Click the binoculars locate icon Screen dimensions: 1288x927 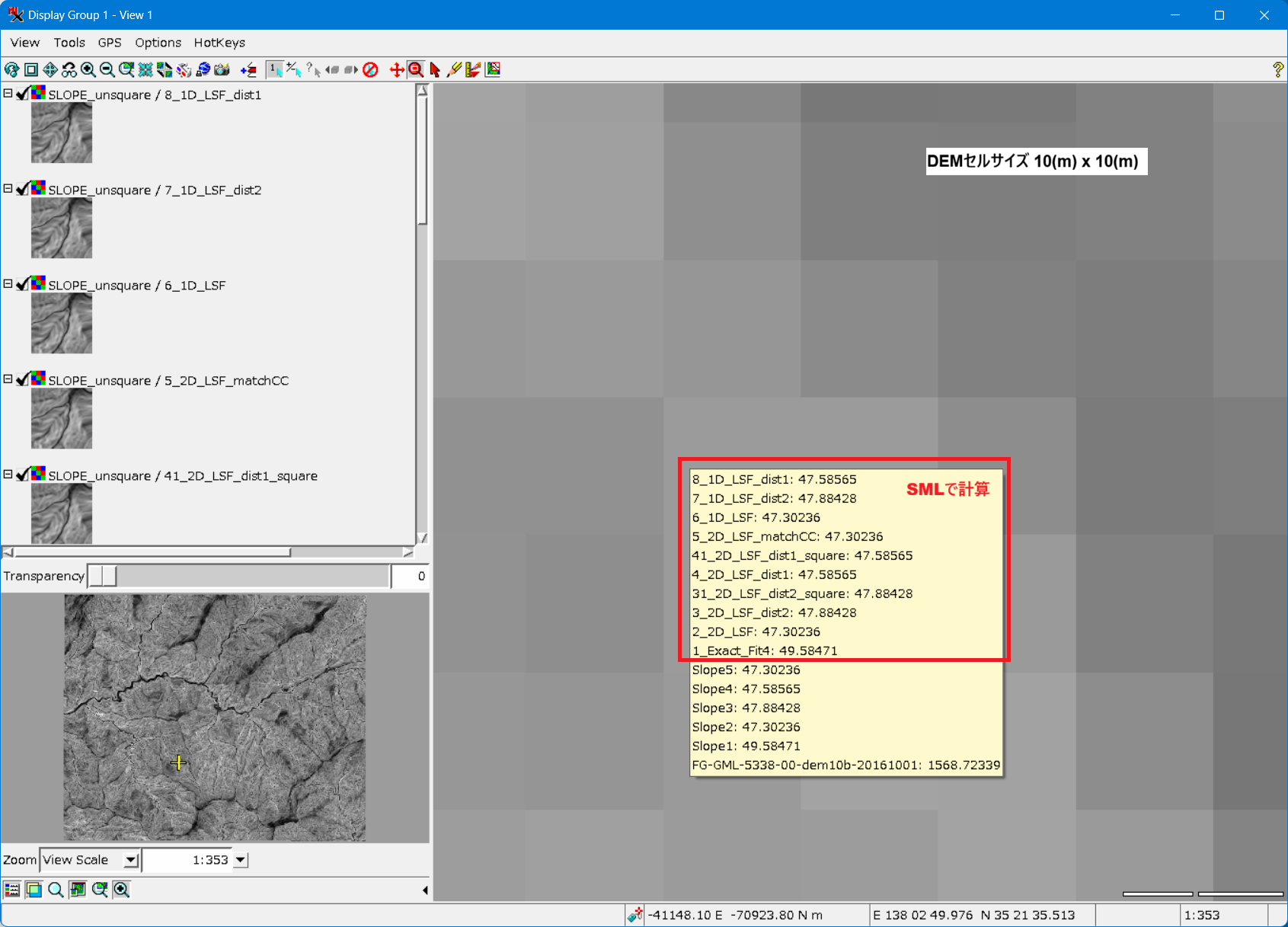coord(69,70)
